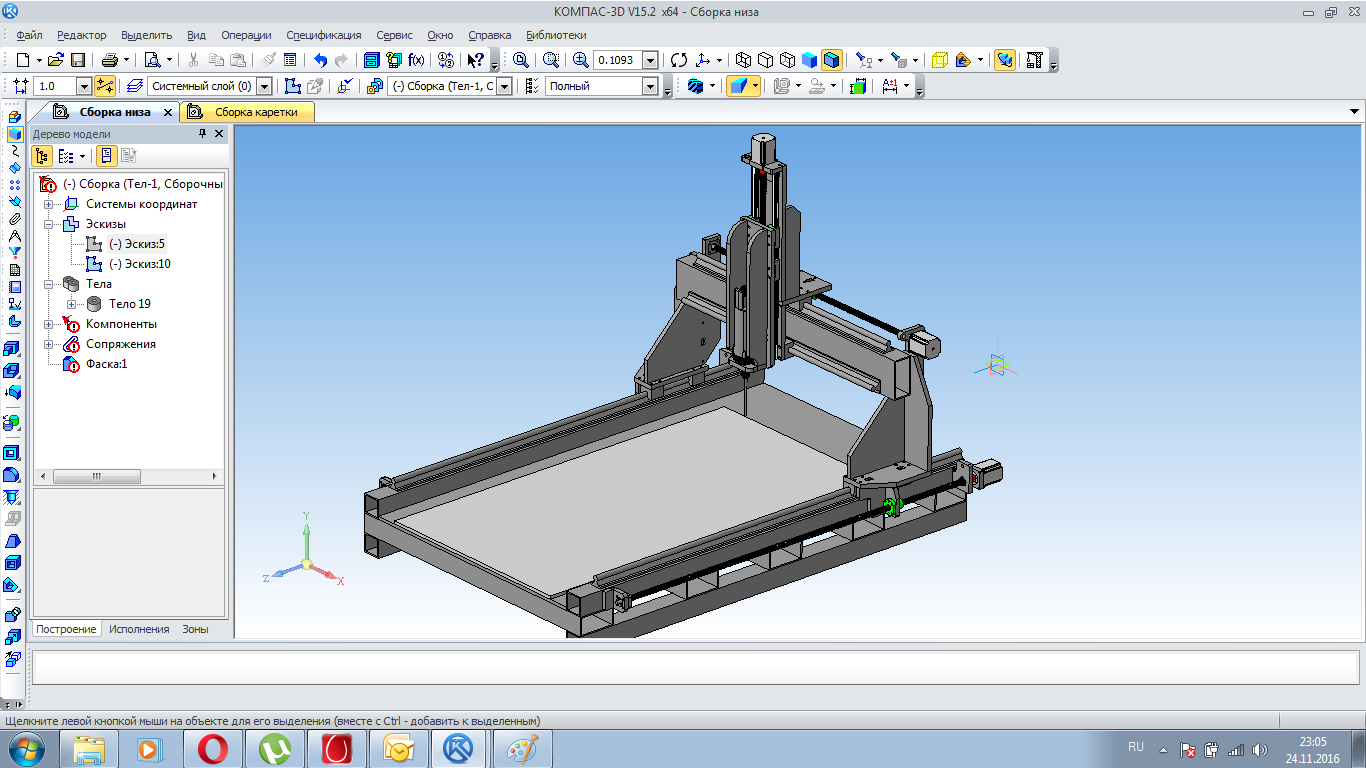Collapse the Эскизы tree node
Image resolution: width=1366 pixels, height=768 pixels.
coord(48,224)
